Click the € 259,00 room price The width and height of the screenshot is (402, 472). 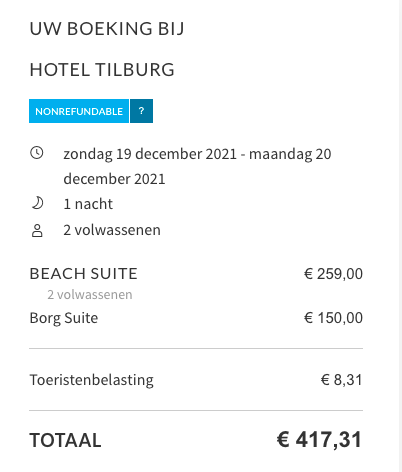333,274
